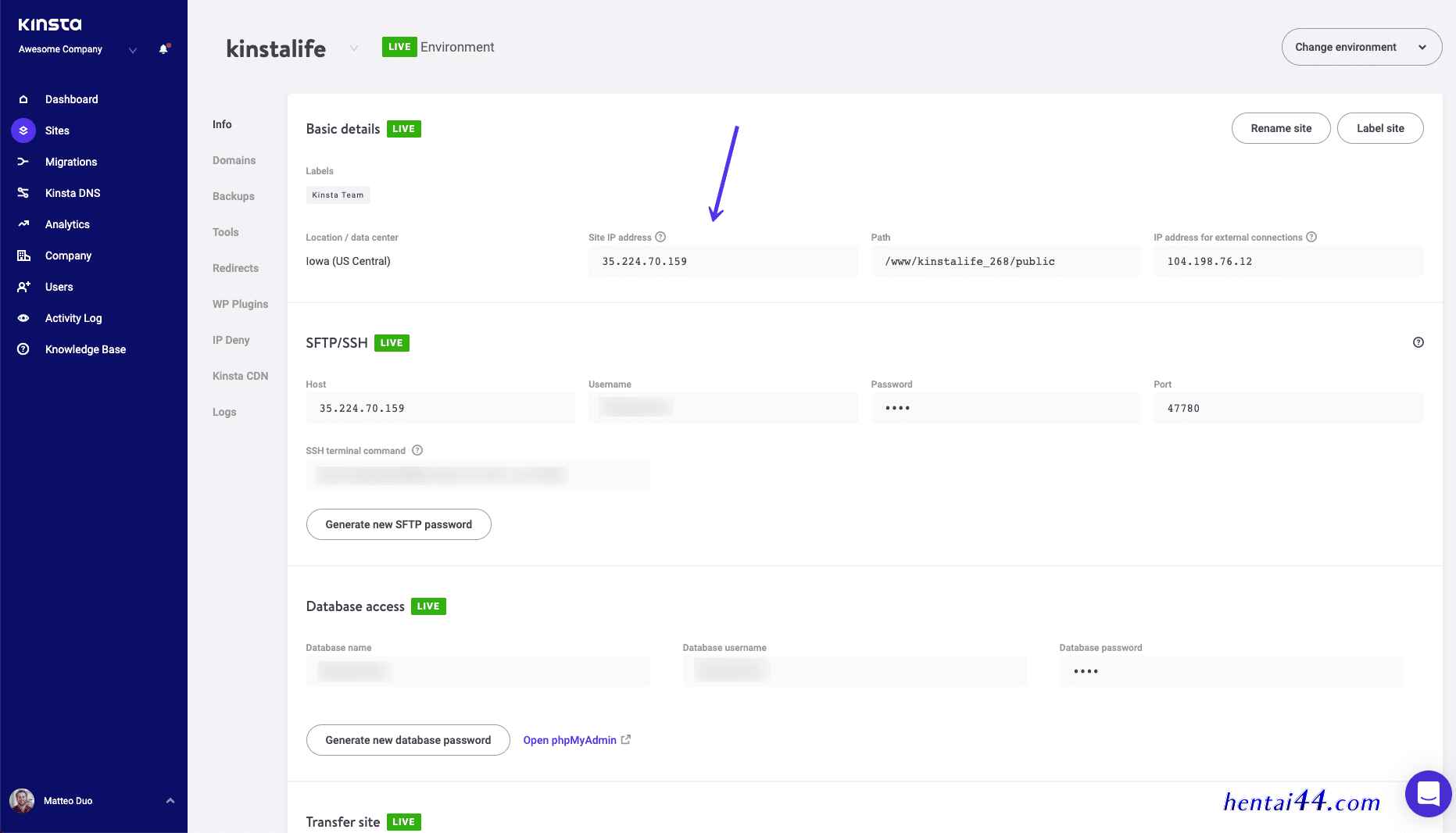The width and height of the screenshot is (1456, 833).
Task: Click the Basic details heading
Action: pos(343,129)
